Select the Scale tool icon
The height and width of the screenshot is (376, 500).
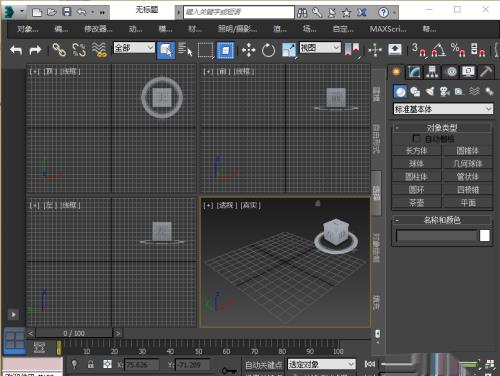click(x=289, y=50)
